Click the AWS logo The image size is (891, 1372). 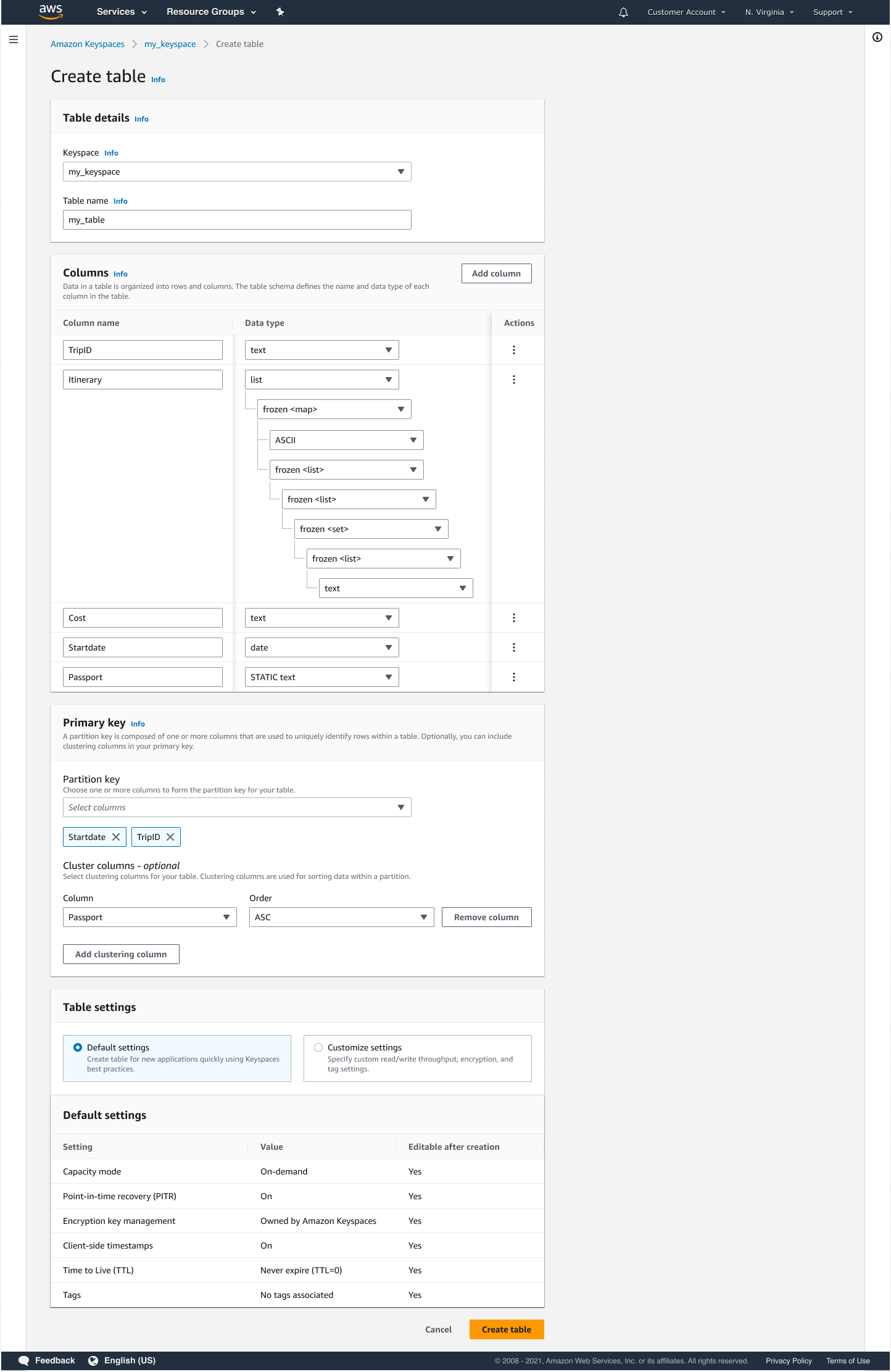click(51, 12)
